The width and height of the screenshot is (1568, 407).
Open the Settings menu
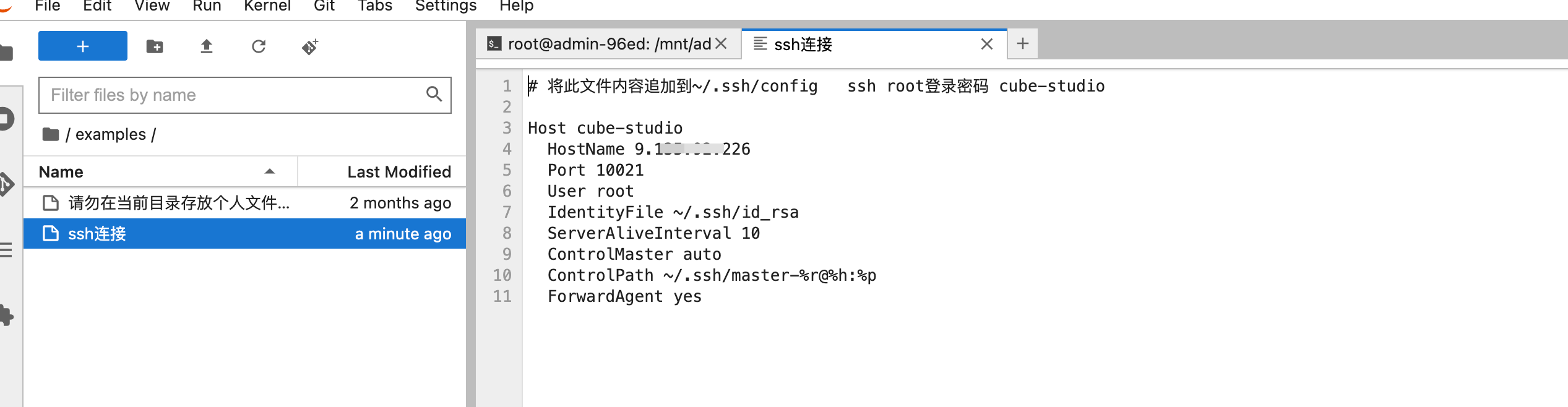click(446, 6)
